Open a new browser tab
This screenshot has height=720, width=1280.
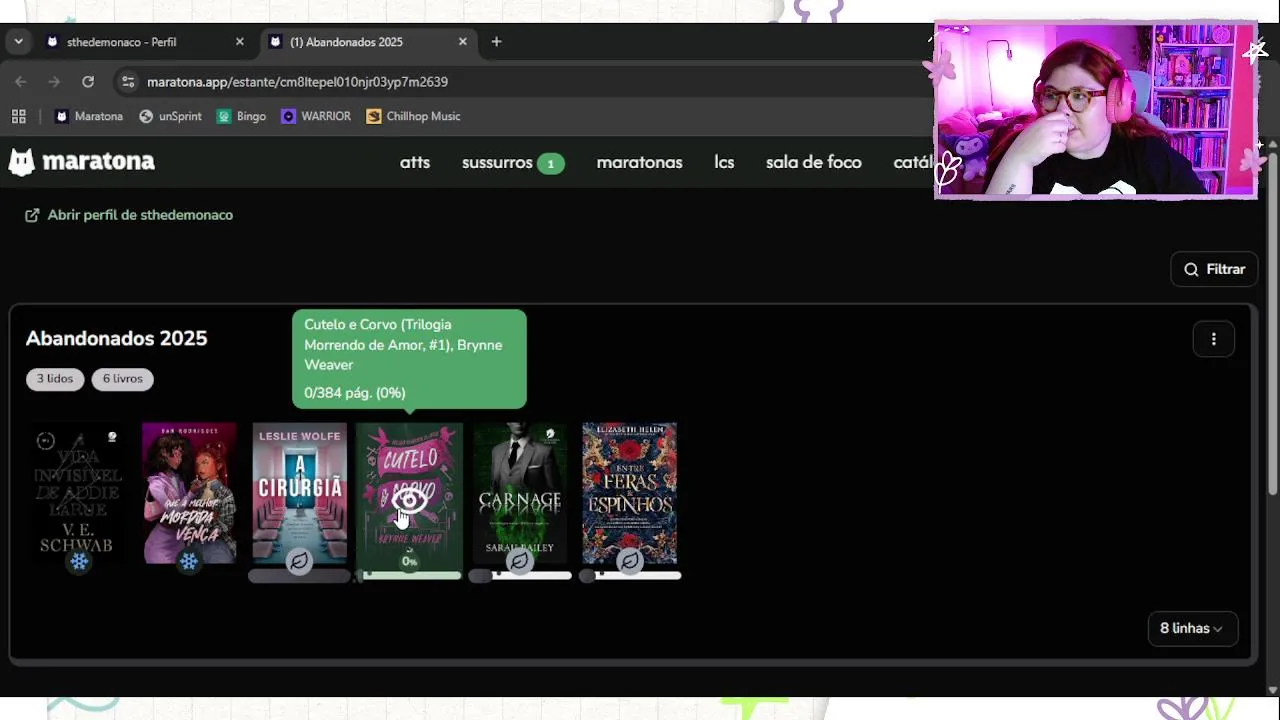click(496, 42)
